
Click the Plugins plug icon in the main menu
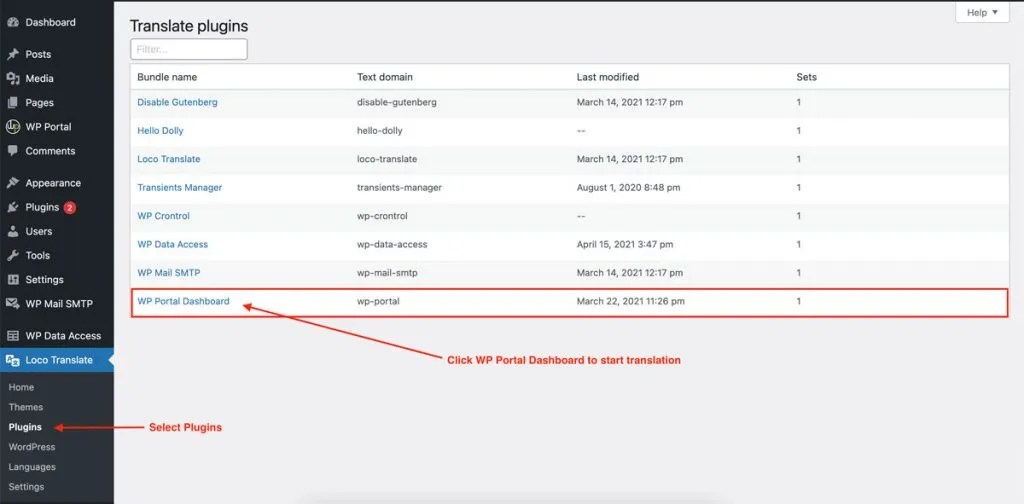coord(12,208)
